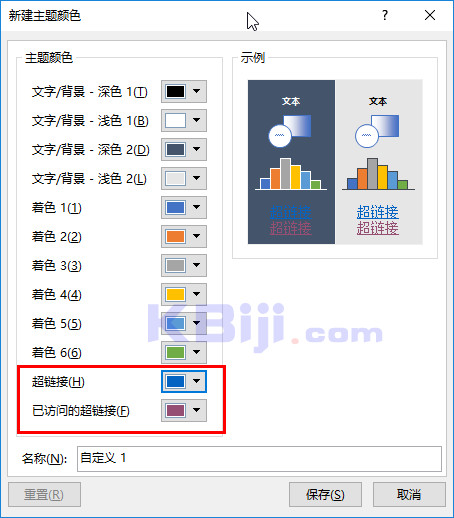Click the grayed-out 重置 button
Viewport: 454px width, 518px height.
coord(44,494)
